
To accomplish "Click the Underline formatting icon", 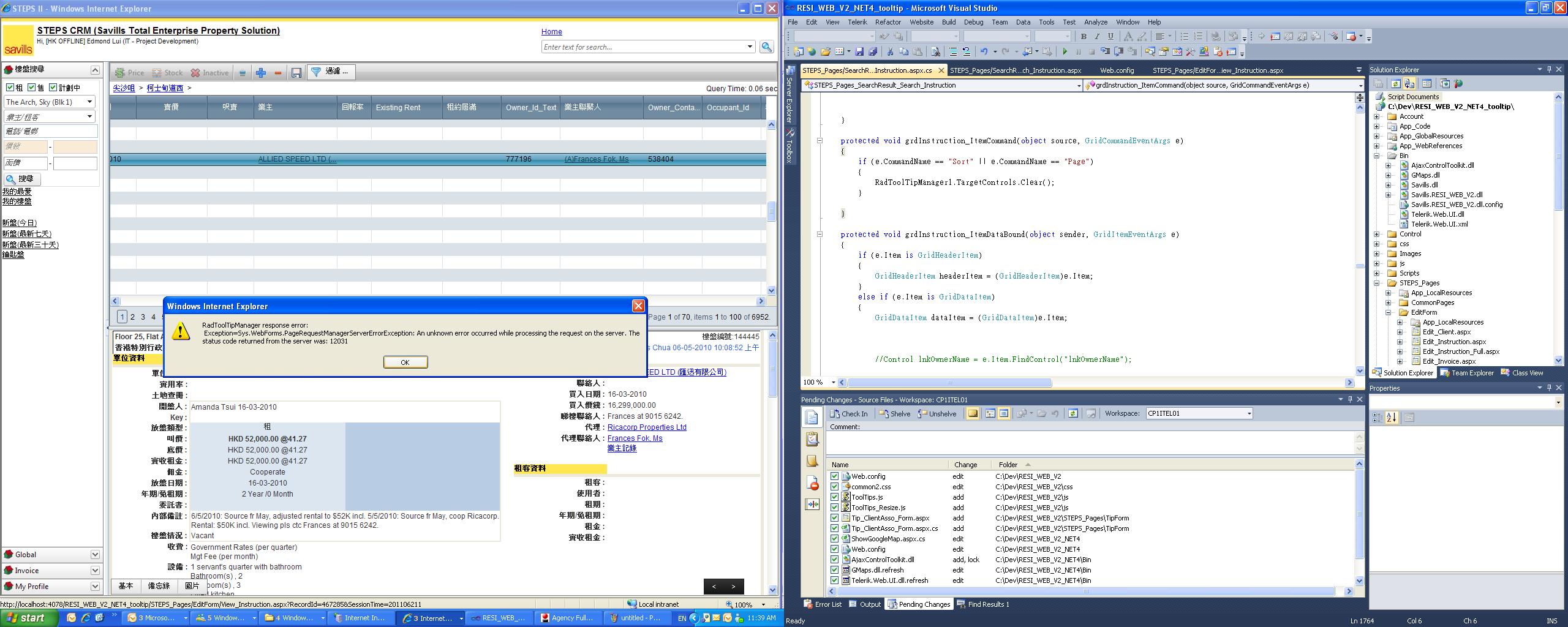I will click(1110, 36).
